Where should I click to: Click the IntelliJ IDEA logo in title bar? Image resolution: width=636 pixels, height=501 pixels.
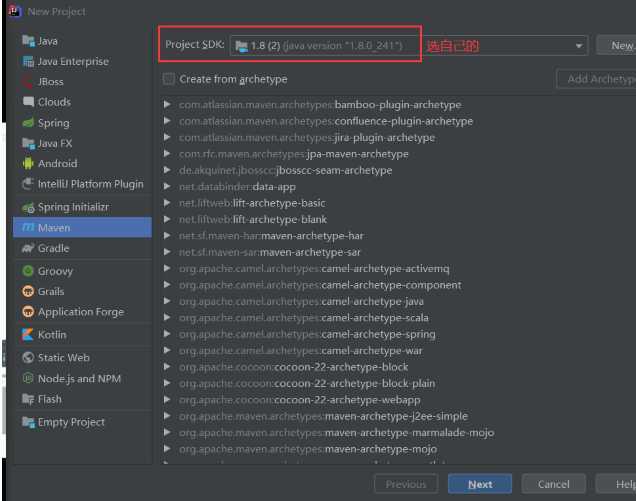15,11
